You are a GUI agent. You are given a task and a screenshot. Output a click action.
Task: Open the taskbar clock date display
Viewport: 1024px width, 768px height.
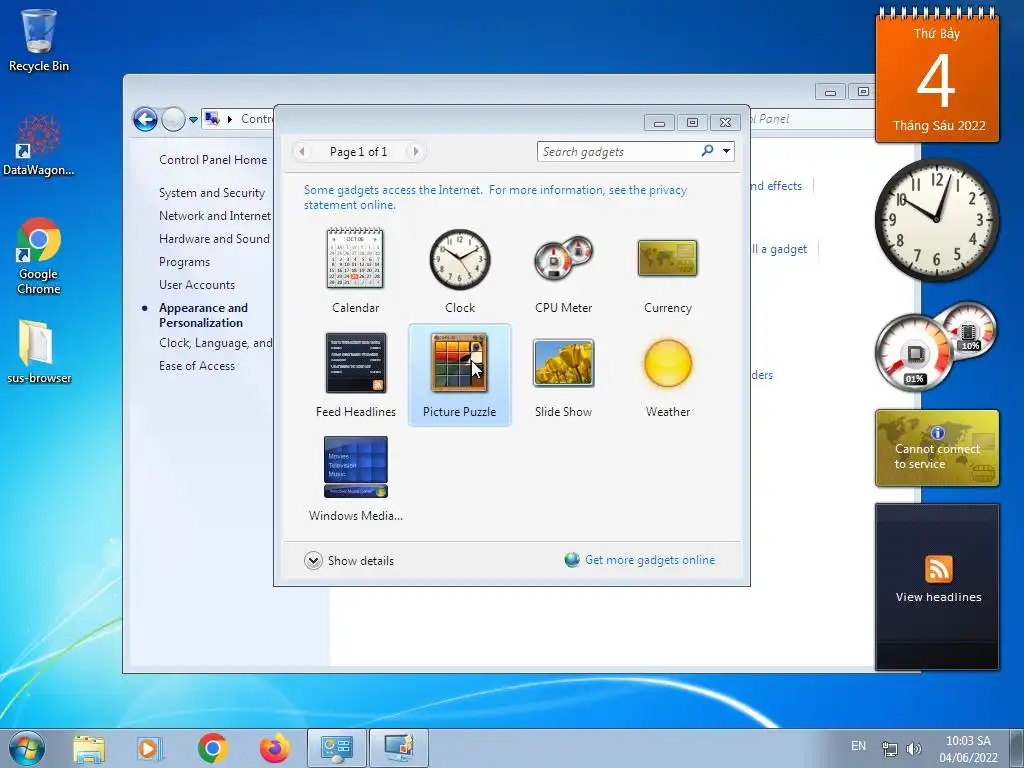(x=968, y=749)
